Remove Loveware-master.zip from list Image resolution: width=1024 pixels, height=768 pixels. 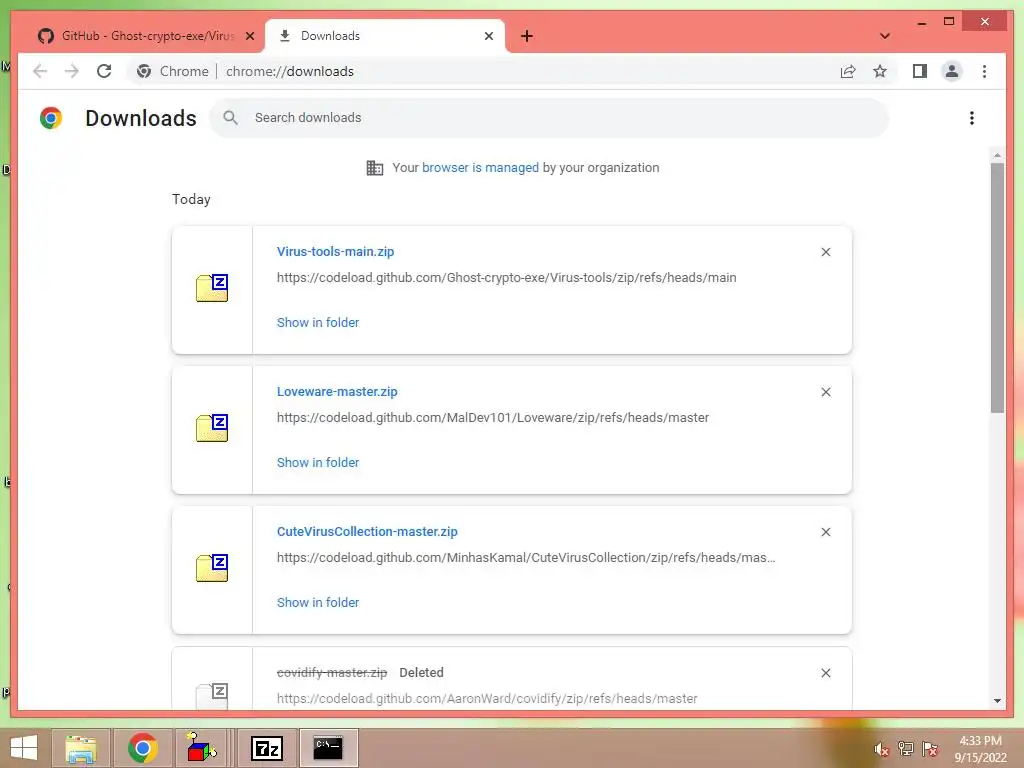825,392
